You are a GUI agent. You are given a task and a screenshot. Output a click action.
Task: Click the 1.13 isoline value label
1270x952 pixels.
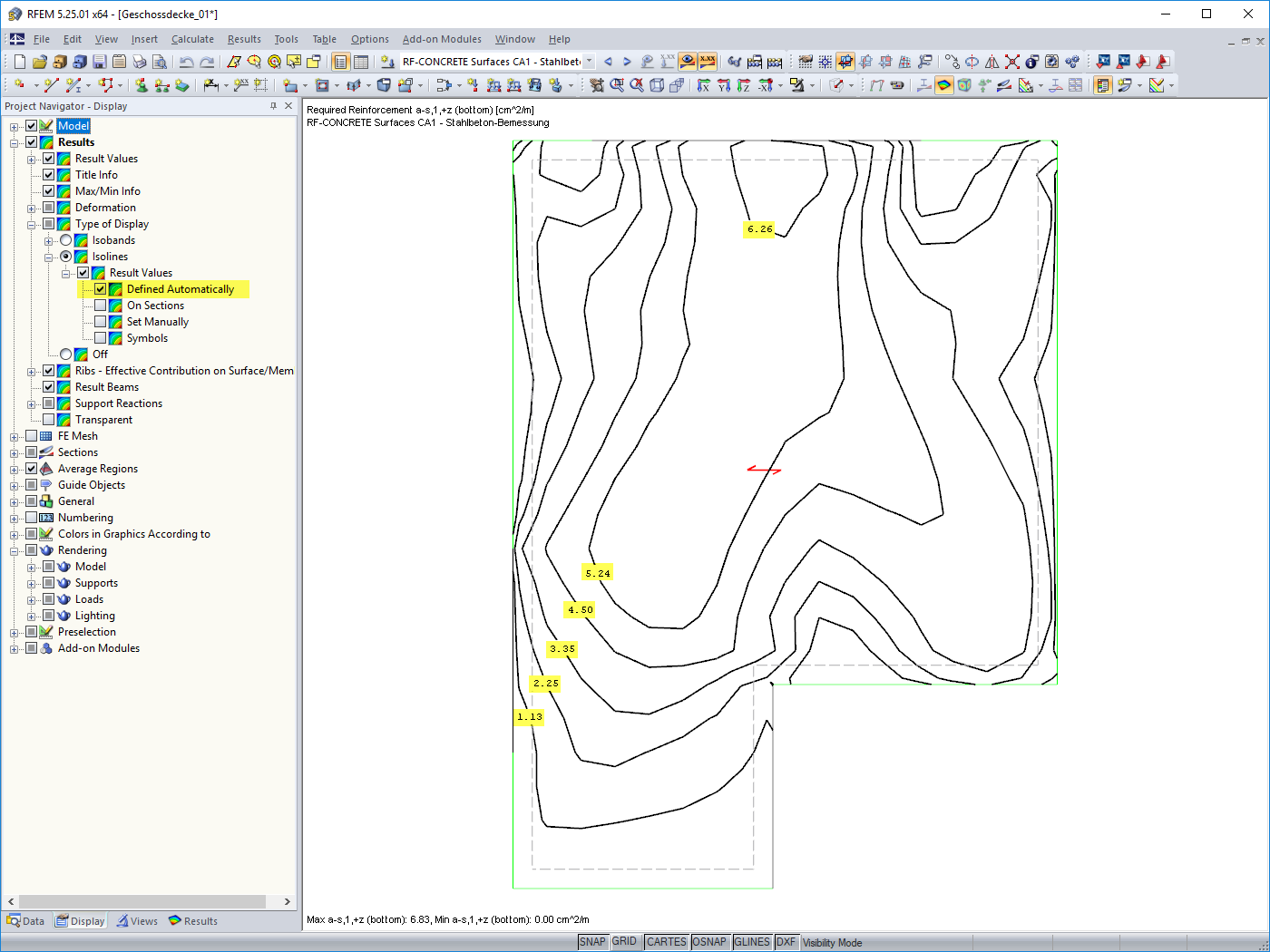click(x=530, y=717)
